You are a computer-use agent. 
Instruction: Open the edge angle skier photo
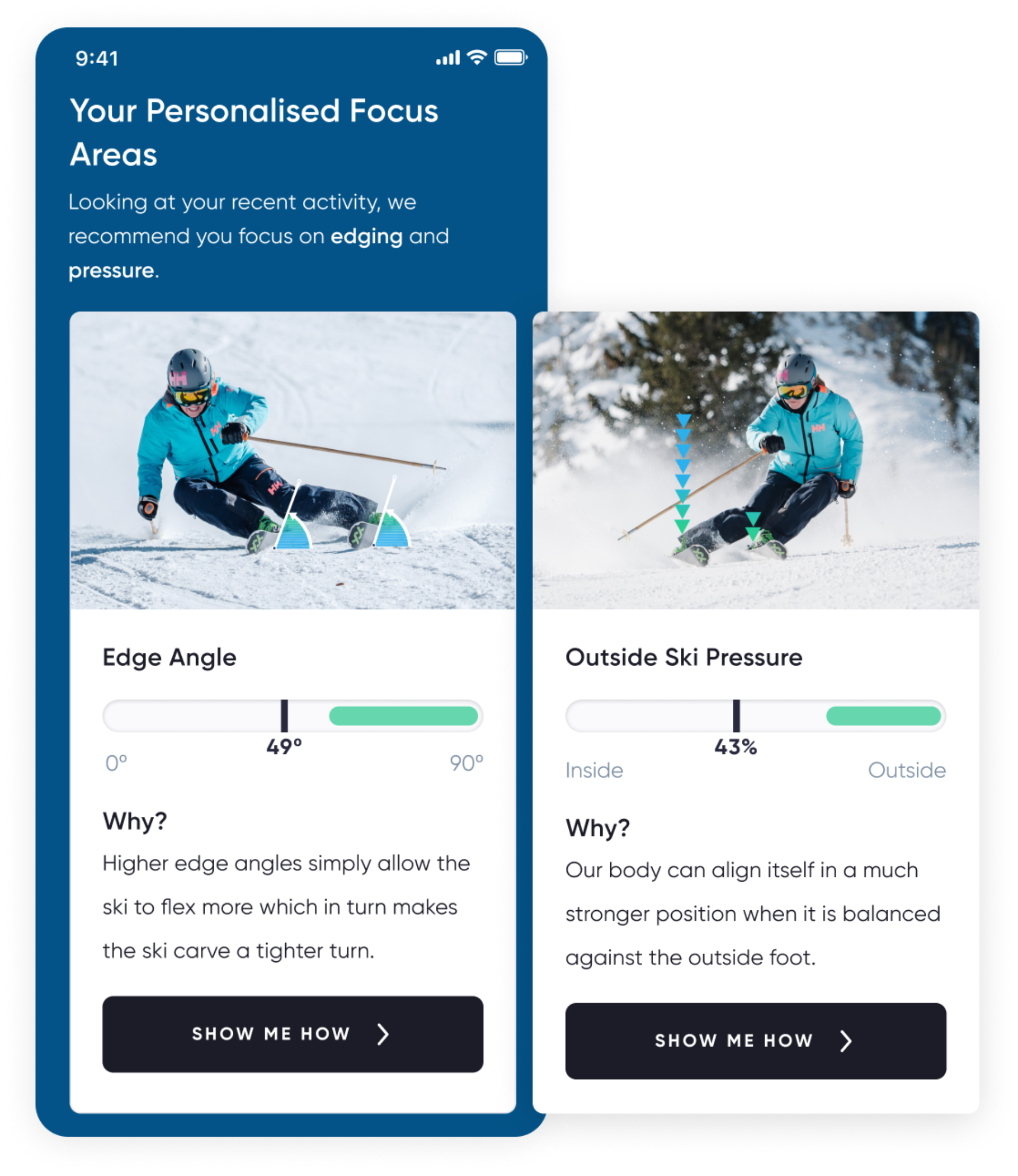(x=293, y=460)
